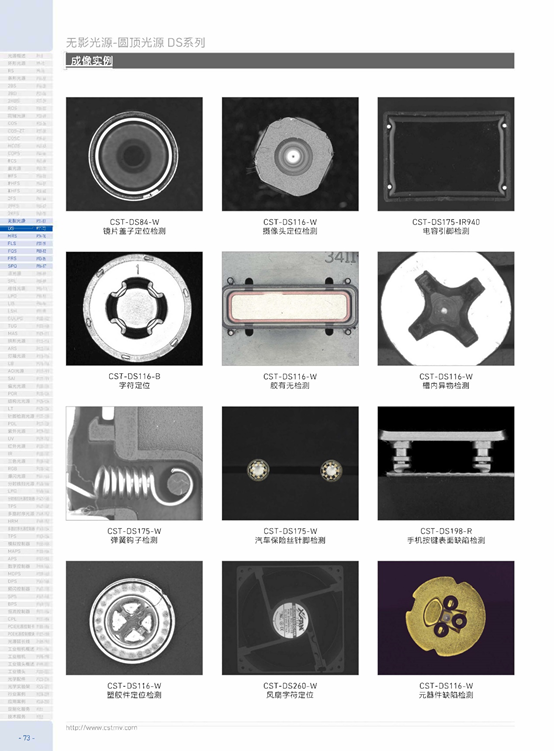
Task: Click the CST-DS198-R phone button image
Action: tap(446, 463)
